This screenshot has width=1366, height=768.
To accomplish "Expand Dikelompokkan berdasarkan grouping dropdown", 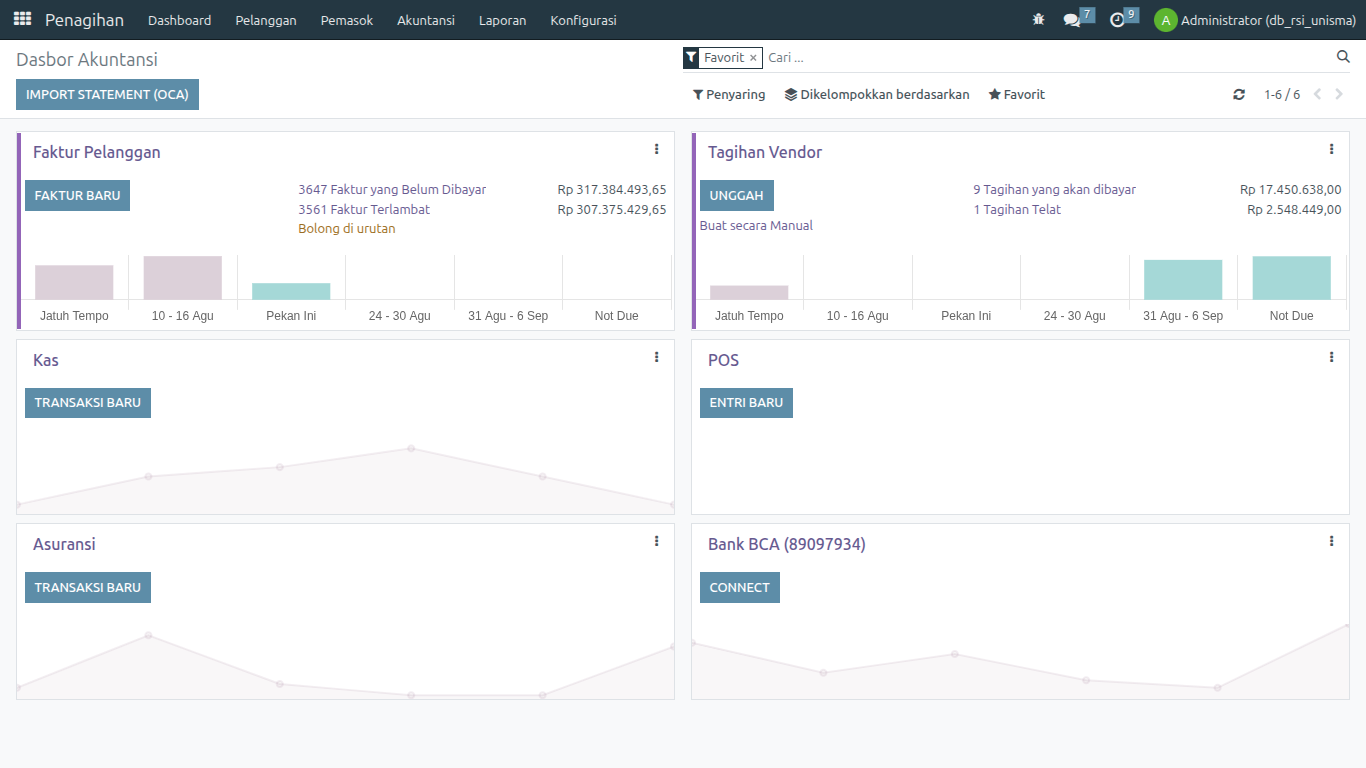I will (877, 95).
